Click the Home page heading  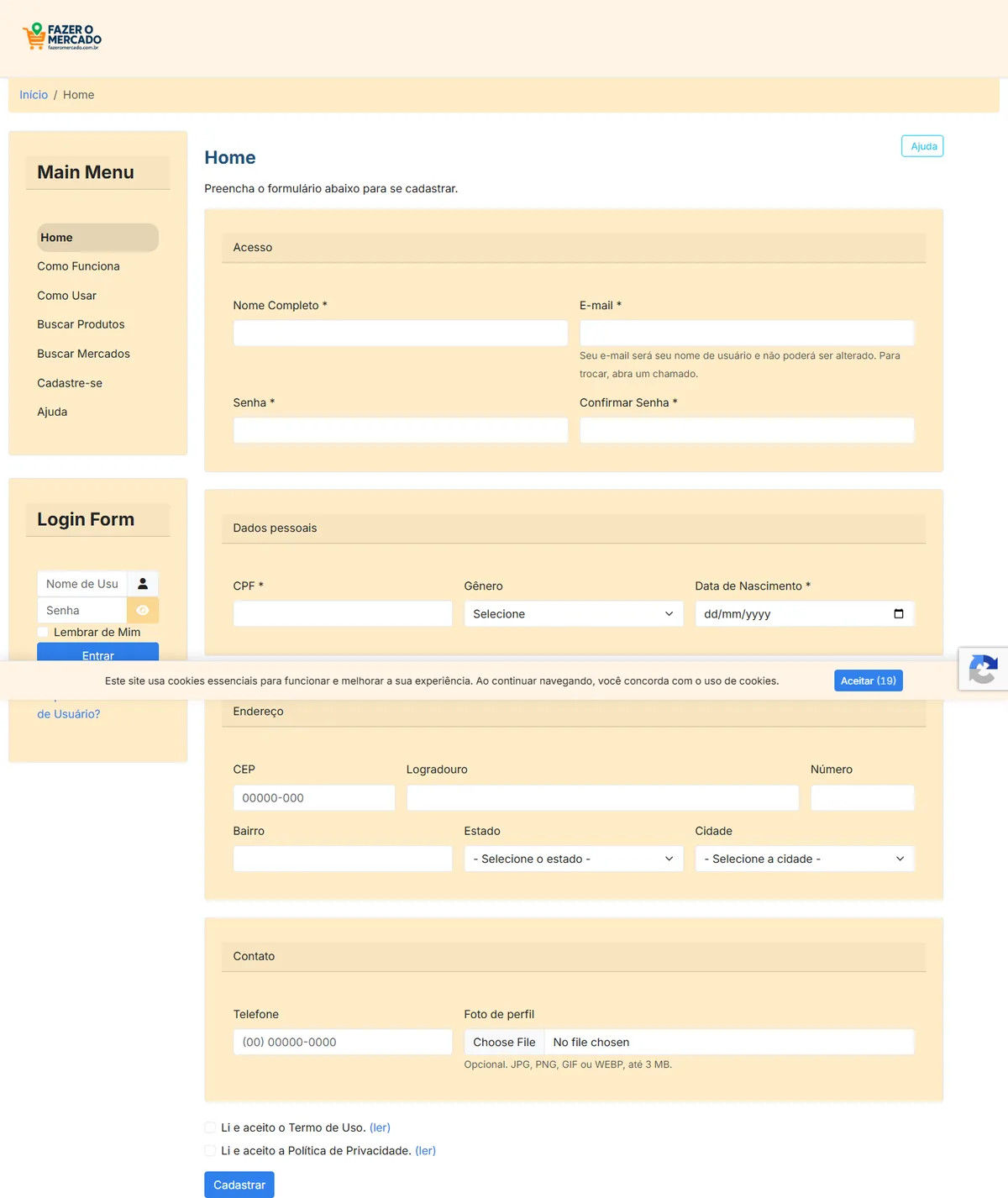(230, 157)
